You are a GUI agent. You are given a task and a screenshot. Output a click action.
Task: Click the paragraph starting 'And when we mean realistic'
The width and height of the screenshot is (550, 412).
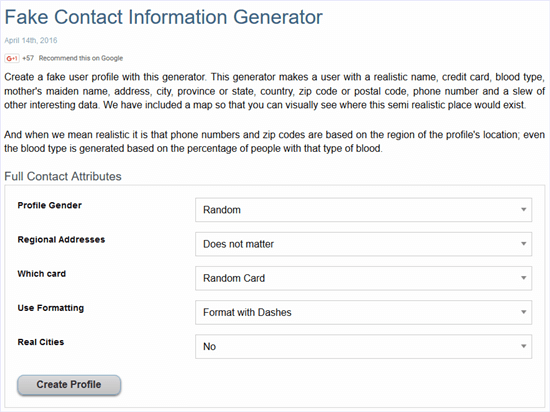[x=275, y=142]
